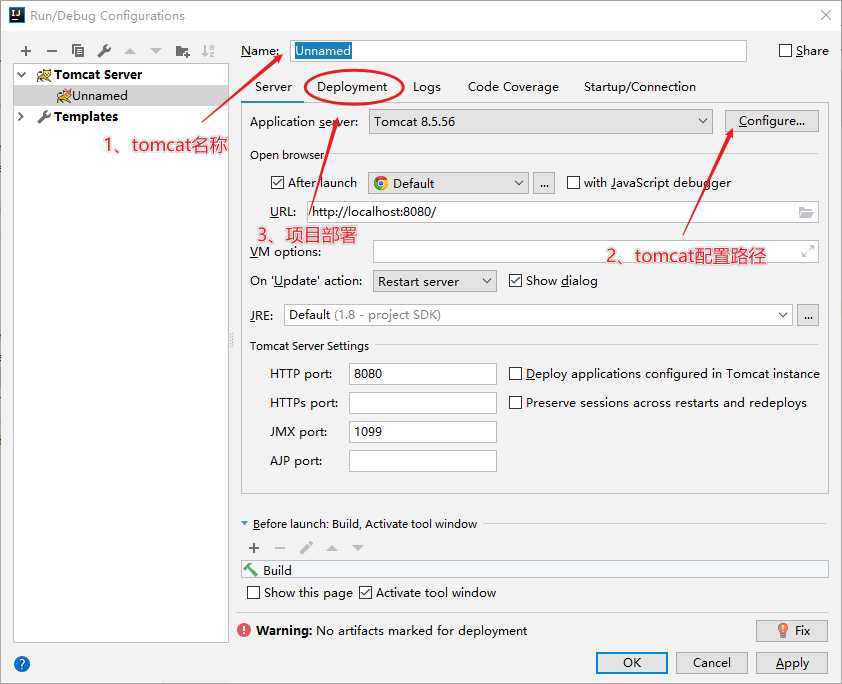842x684 pixels.
Task: Click the Fix button
Action: (792, 631)
